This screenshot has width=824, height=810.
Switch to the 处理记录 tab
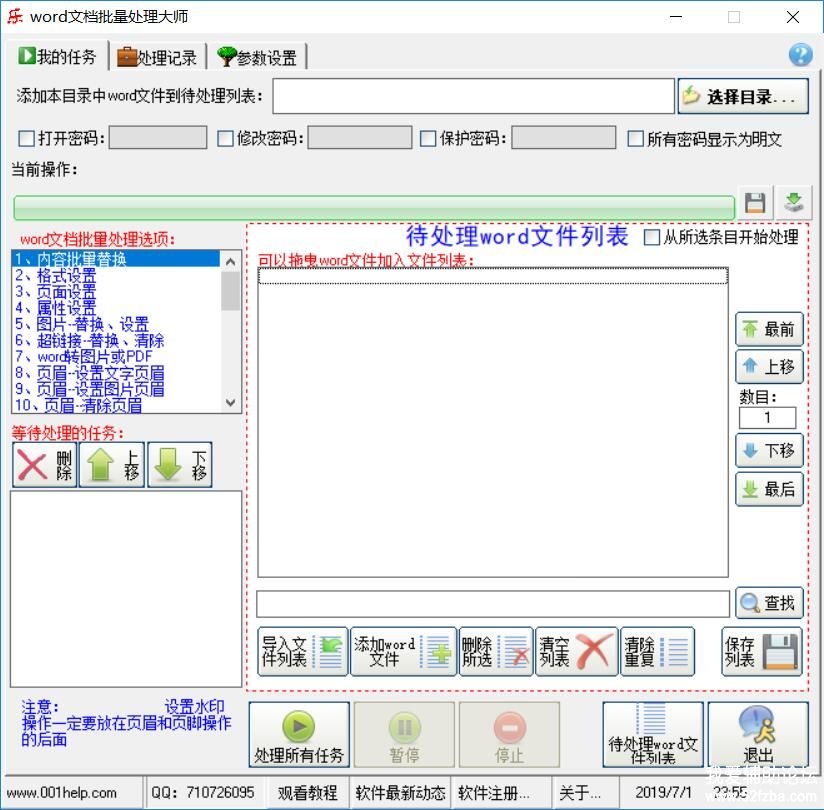[157, 57]
